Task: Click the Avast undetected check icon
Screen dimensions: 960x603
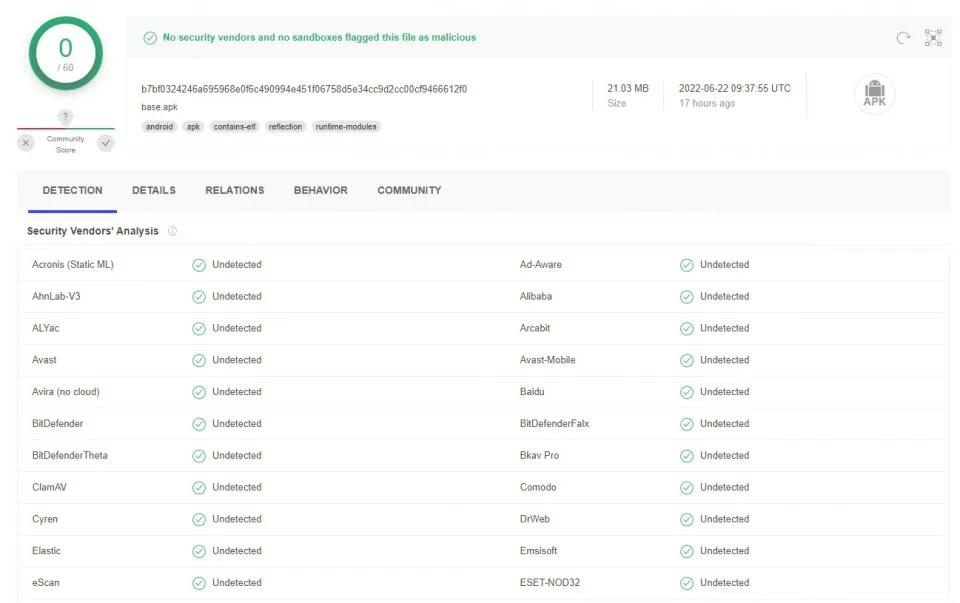Action: coord(199,361)
